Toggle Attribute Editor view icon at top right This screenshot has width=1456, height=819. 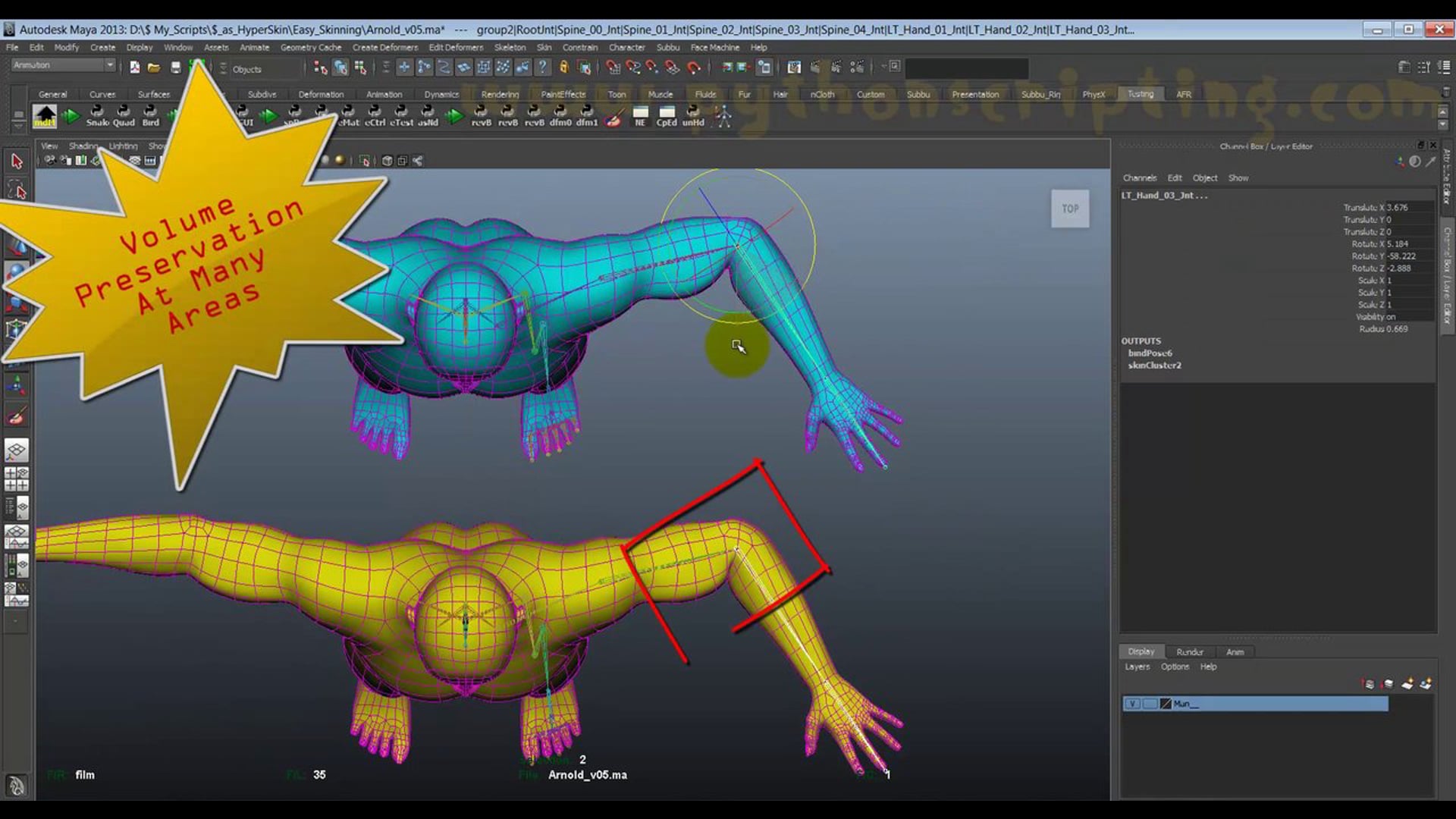coord(1404,67)
